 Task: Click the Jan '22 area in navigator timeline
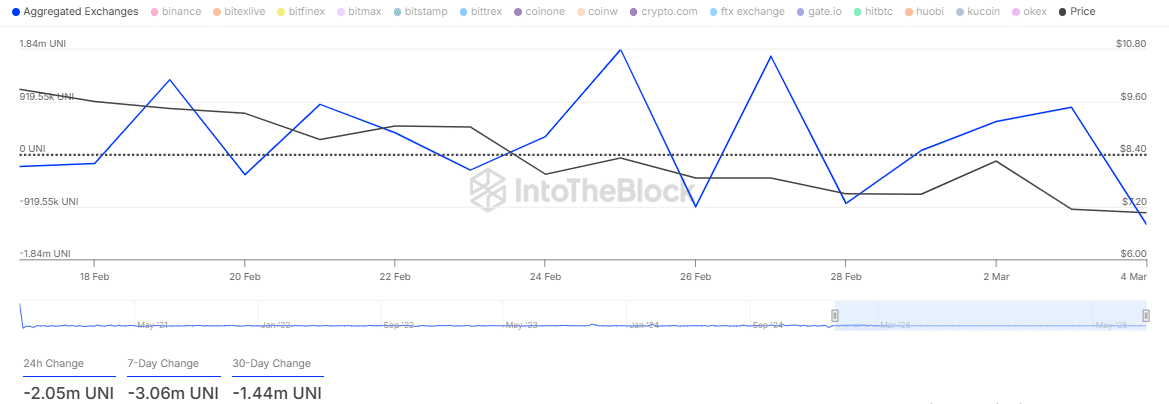[274, 325]
